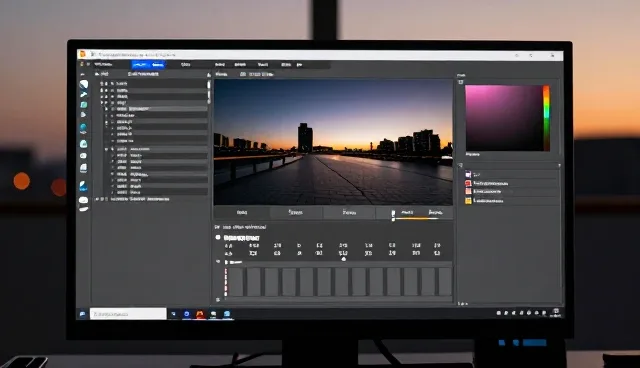The image size is (640, 368).
Task: Click the taskbar search field
Action: [128, 314]
